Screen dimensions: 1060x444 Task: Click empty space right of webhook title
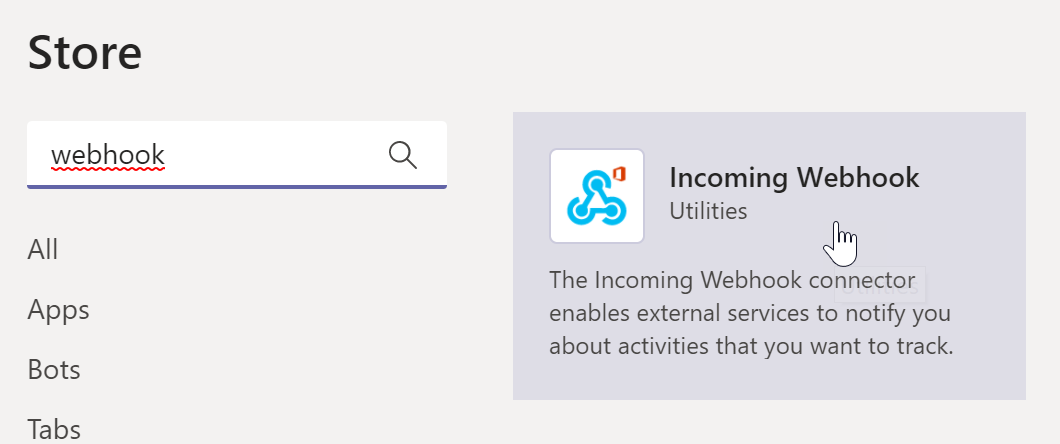click(971, 178)
